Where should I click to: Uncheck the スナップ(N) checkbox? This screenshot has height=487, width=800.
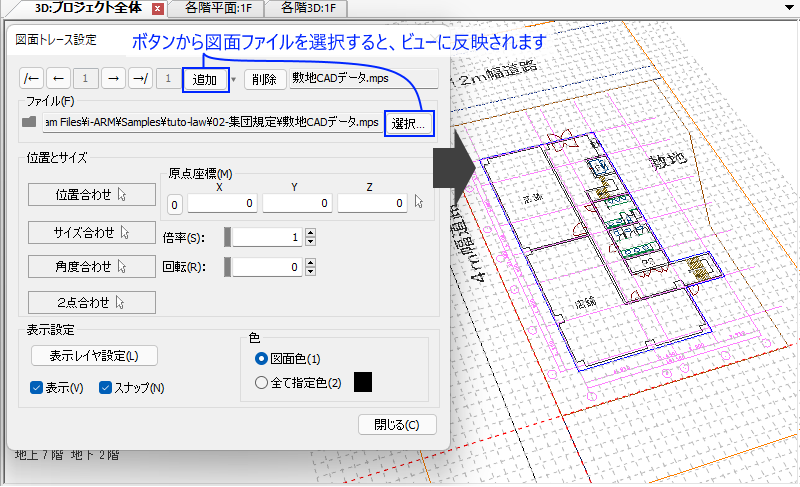(106, 387)
